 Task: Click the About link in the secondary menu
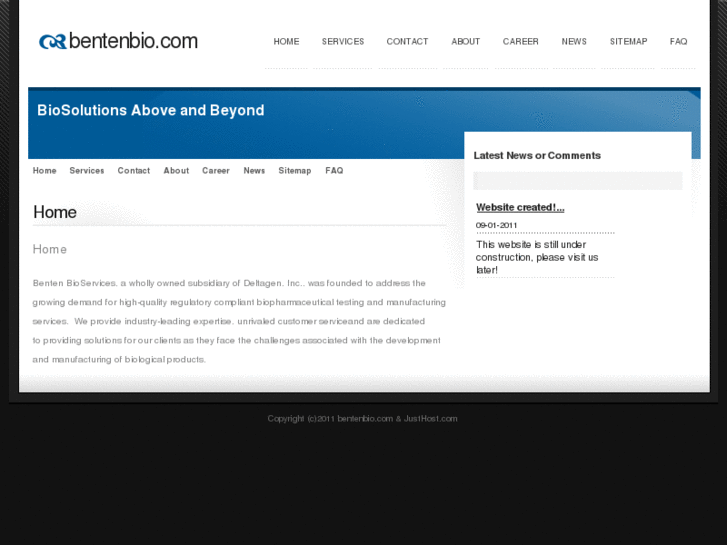coord(176,171)
